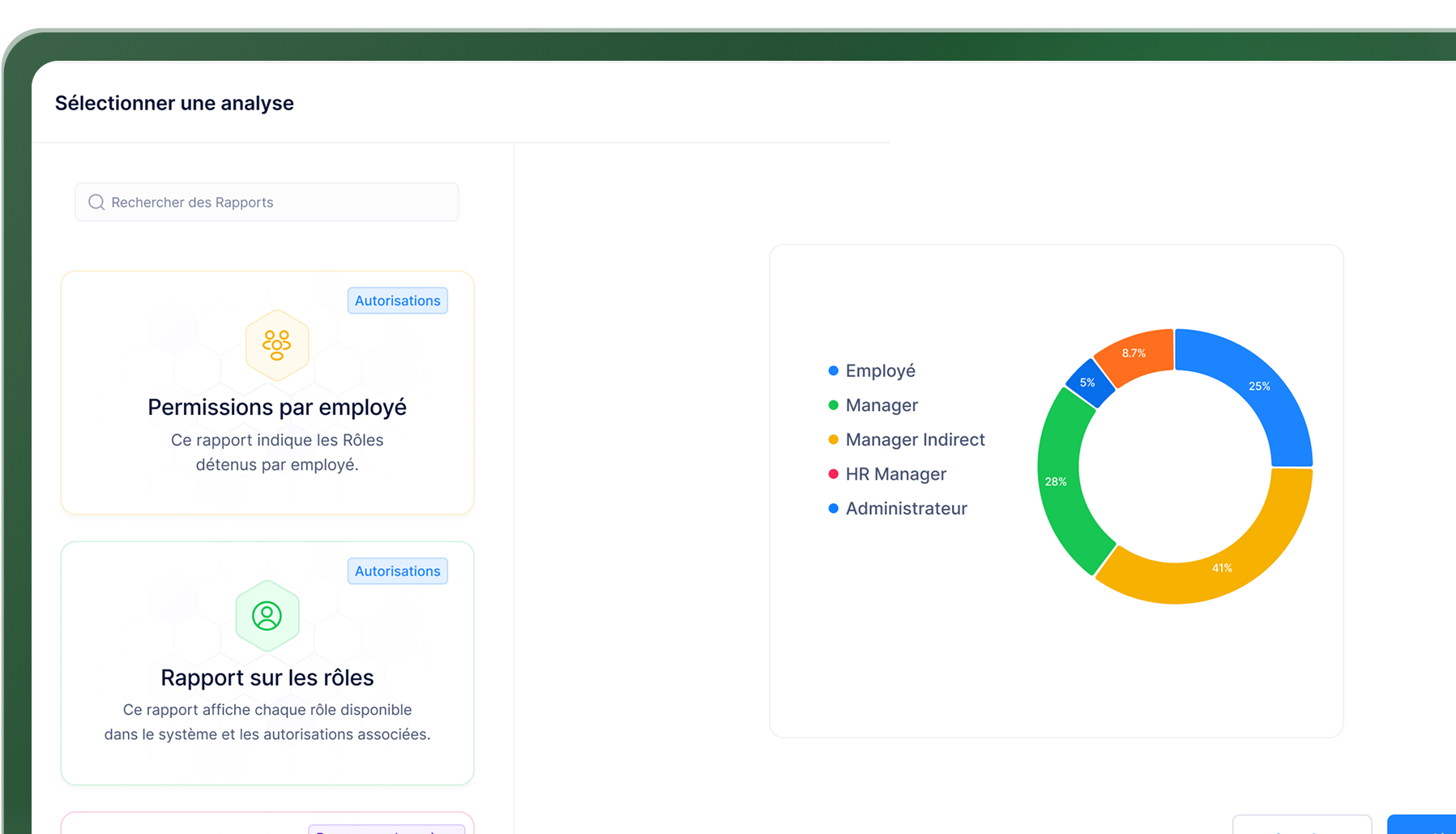
Task: Select the orange 8.7% donut segment
Action: [x=1134, y=353]
